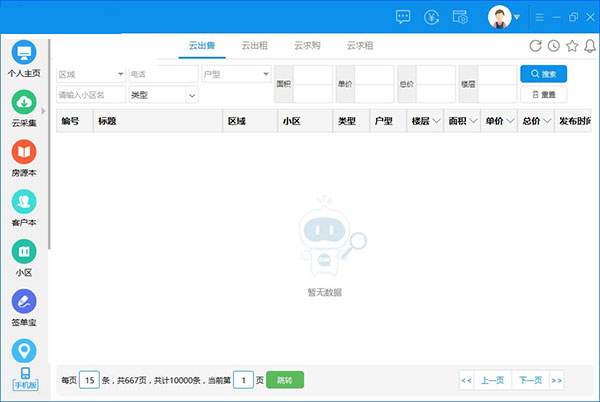Image resolution: width=600 pixels, height=402 pixels.
Task: Click the lower 面积 range input
Action: click(313, 94)
